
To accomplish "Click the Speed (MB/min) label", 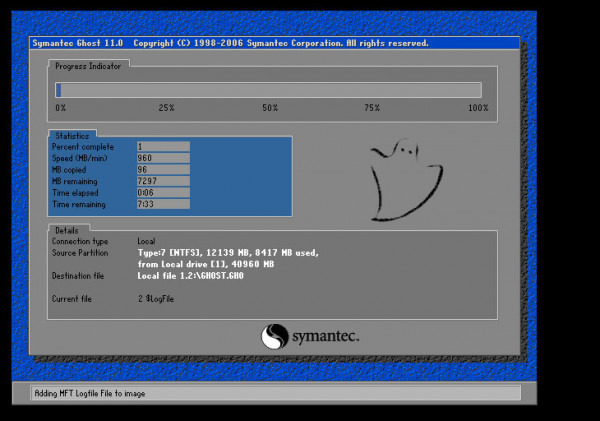I will [80, 158].
